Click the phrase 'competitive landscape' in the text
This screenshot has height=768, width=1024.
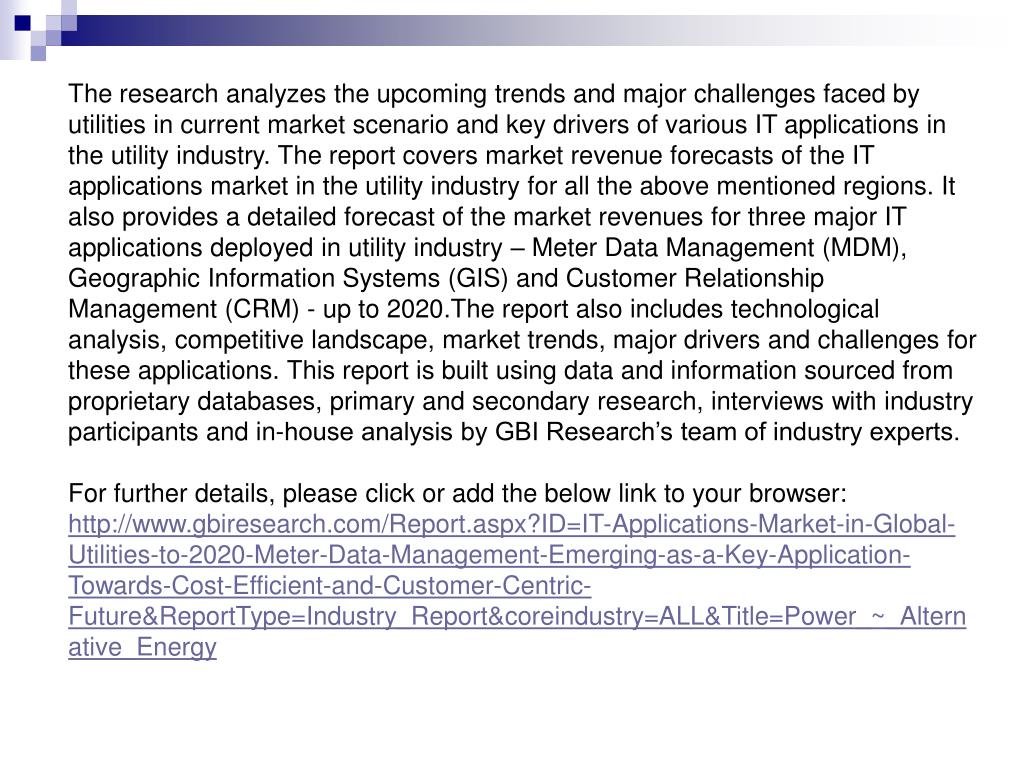click(304, 340)
